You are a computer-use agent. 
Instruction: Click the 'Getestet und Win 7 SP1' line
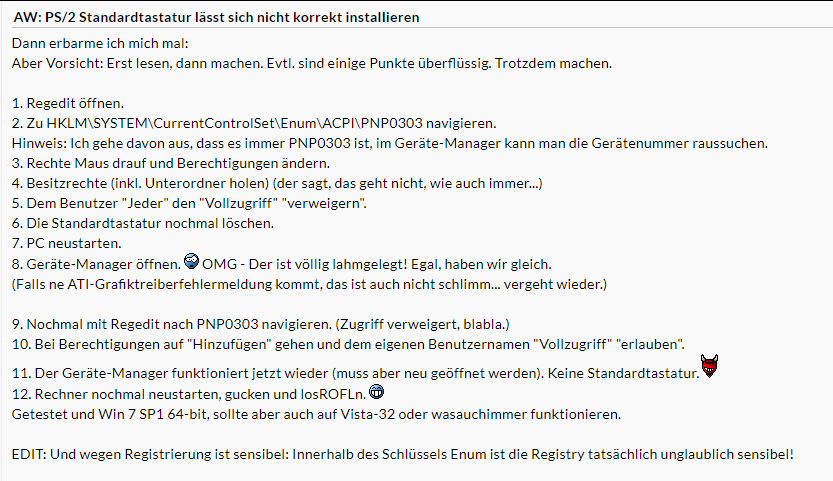[316, 414]
